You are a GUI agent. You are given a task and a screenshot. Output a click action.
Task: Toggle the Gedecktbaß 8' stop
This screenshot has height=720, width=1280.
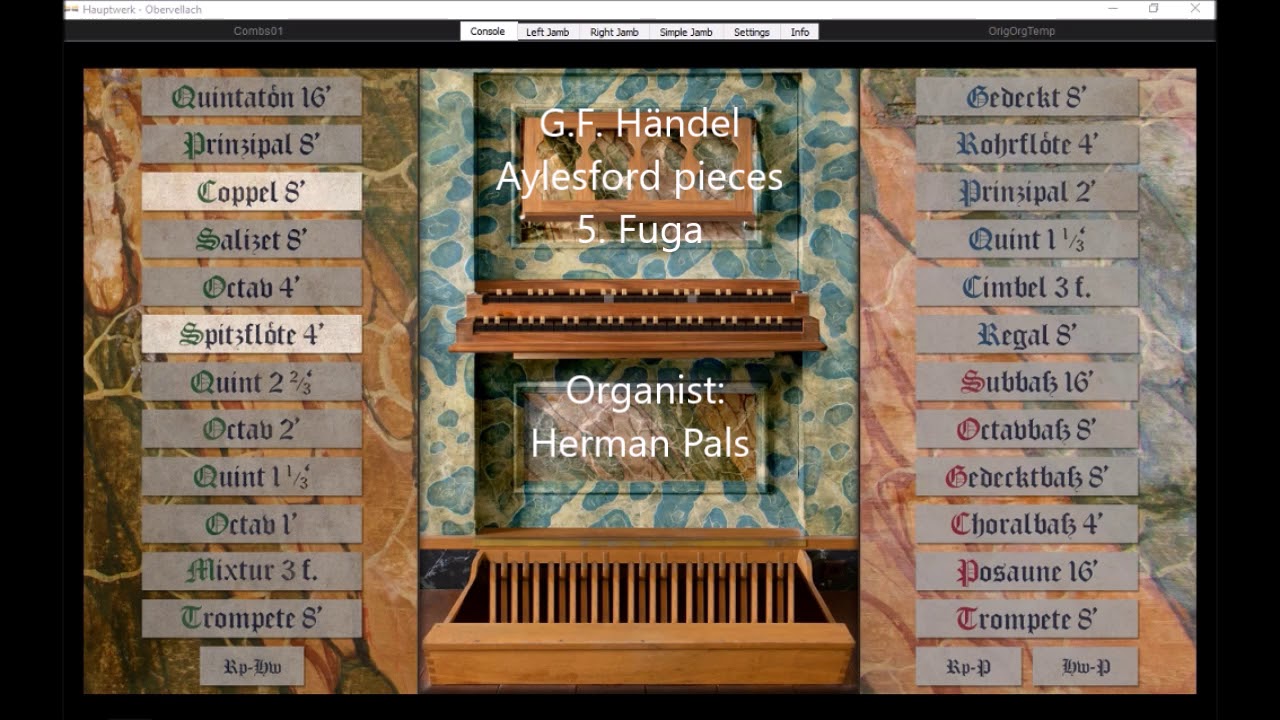pos(1027,477)
